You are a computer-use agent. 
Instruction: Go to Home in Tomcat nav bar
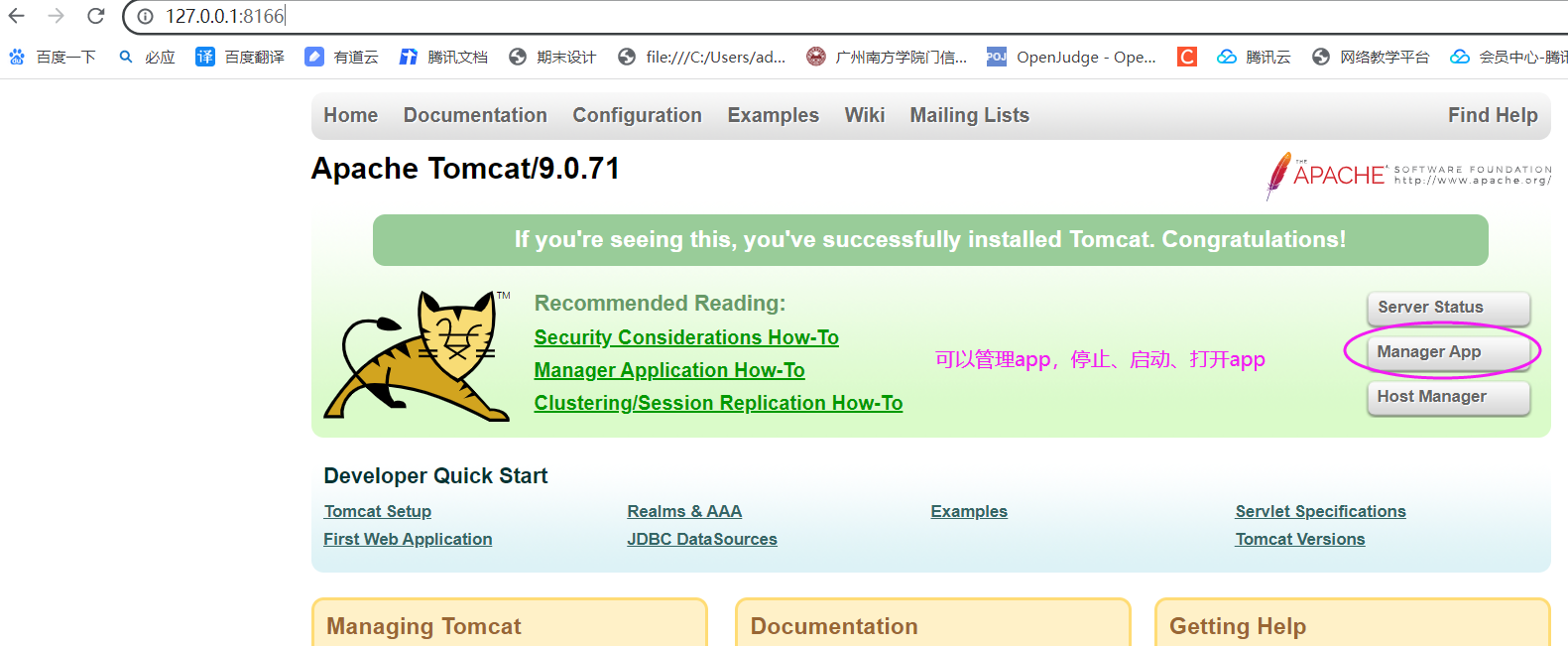351,115
